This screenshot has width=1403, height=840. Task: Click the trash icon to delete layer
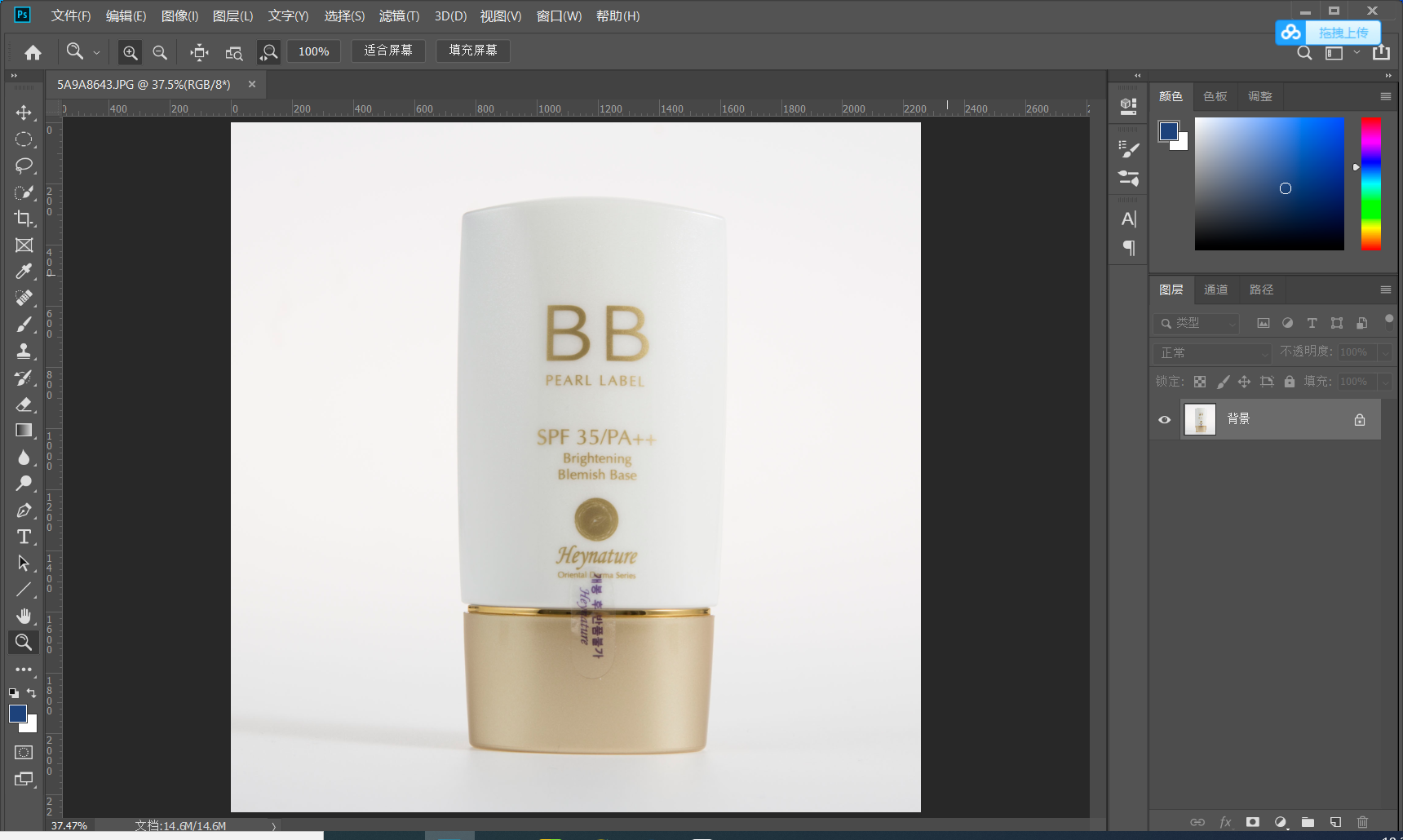pos(1362,822)
